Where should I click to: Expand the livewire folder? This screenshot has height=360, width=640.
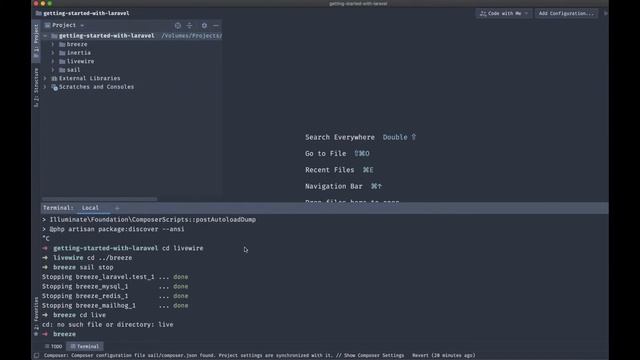coord(53,61)
